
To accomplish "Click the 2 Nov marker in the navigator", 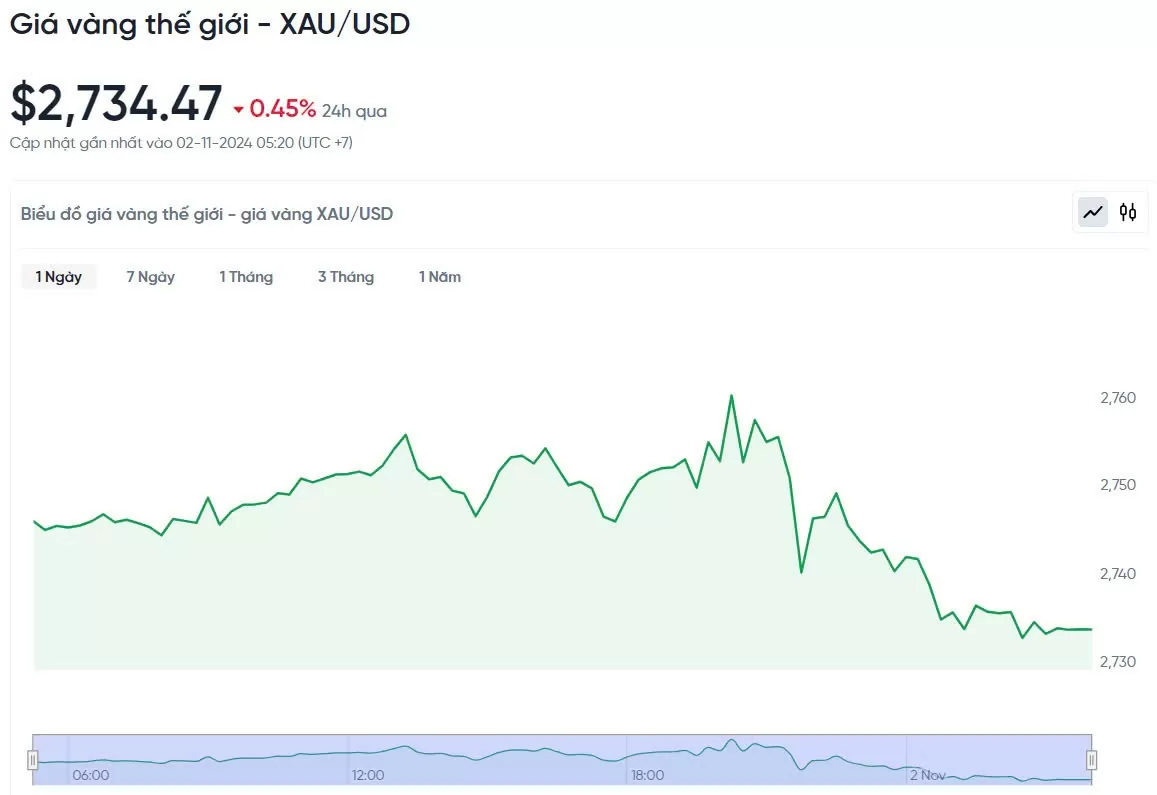I will coord(928,775).
